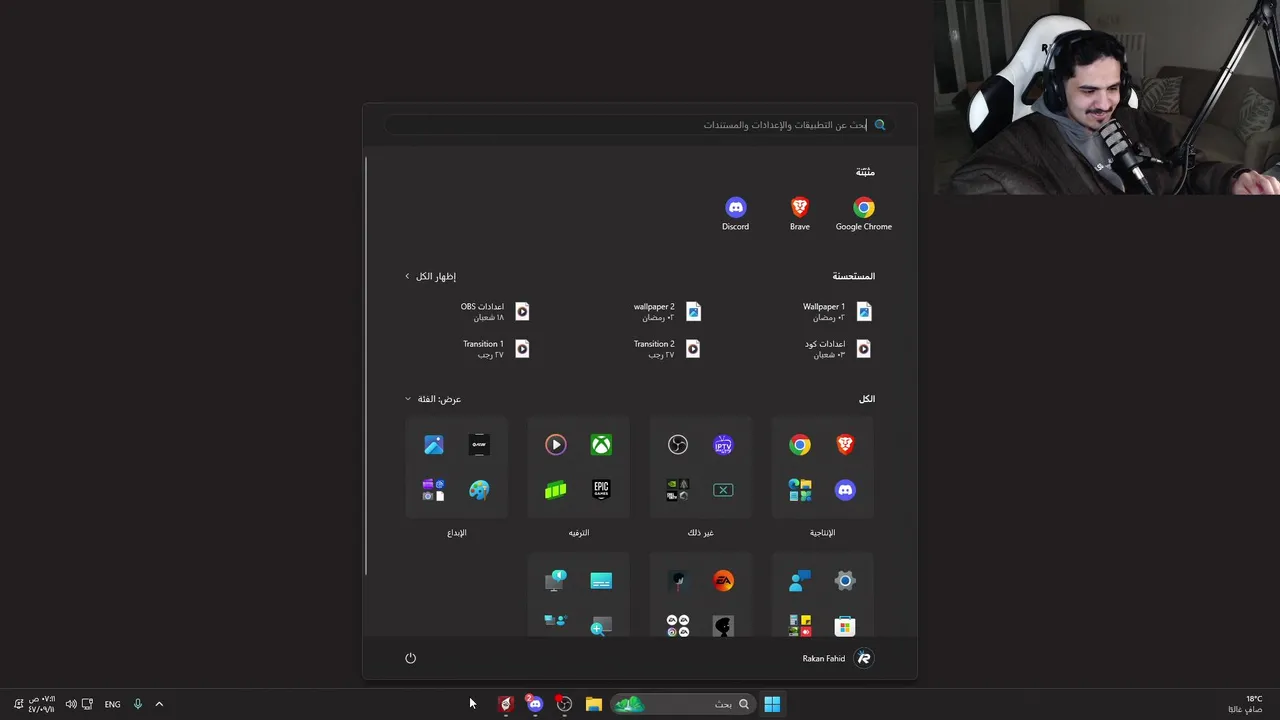Launch media player icon in الترفيه

coord(556,445)
